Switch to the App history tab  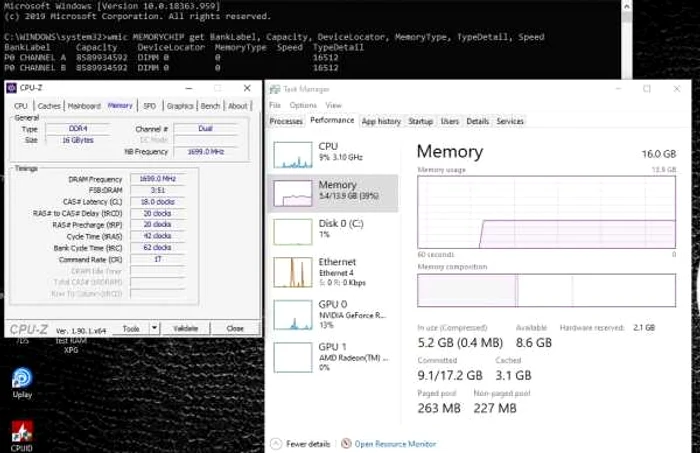381,121
